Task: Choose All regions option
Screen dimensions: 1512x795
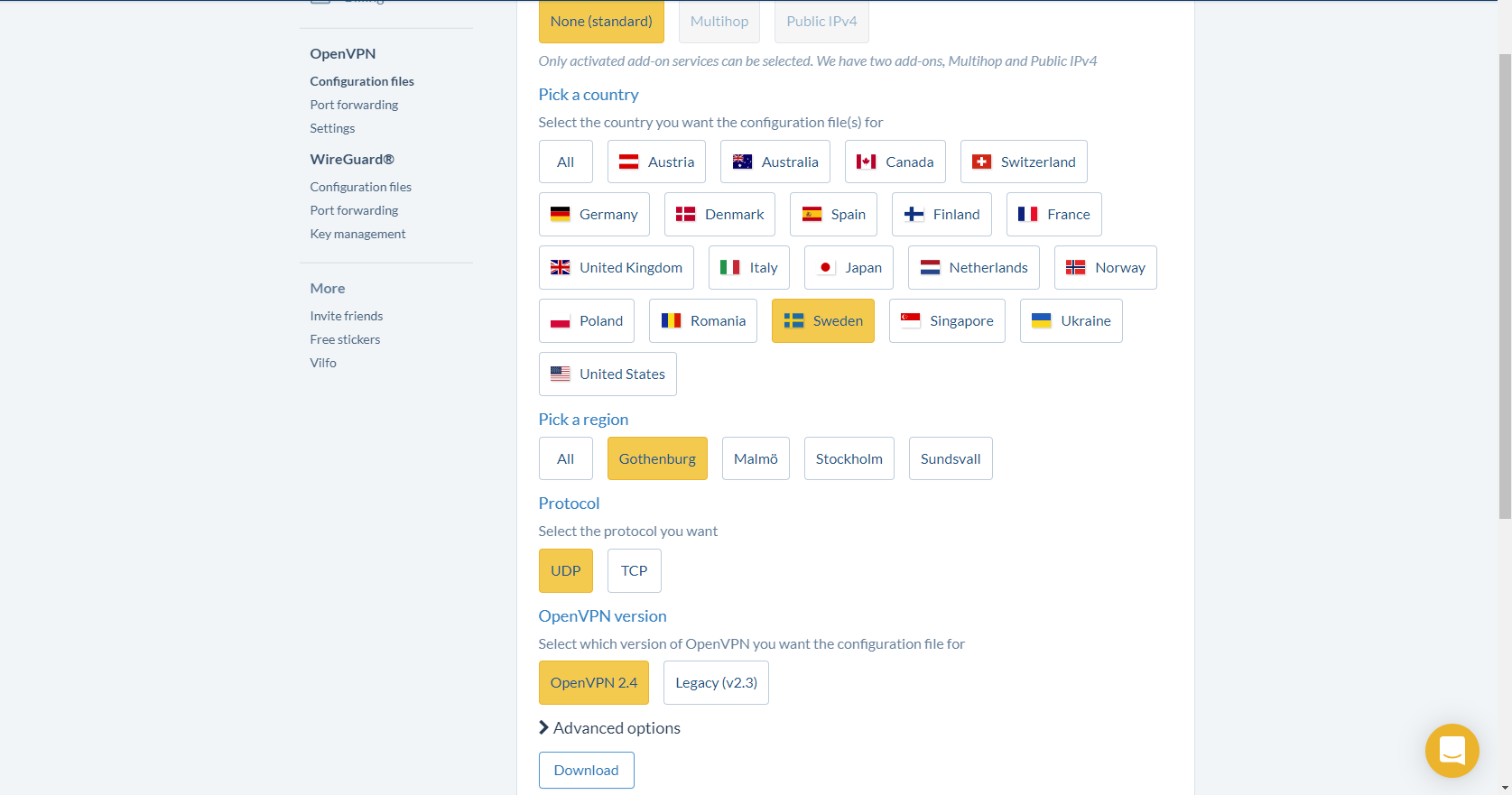Action: pos(566,458)
